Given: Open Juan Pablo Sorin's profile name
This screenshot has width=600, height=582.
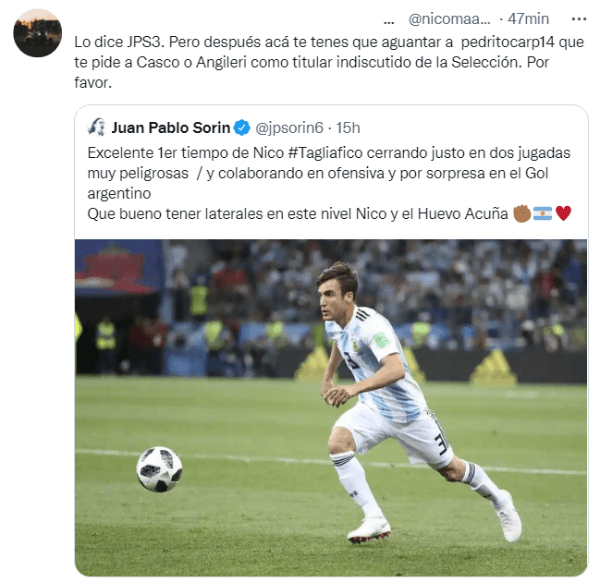Looking at the screenshot, I should (x=171, y=128).
